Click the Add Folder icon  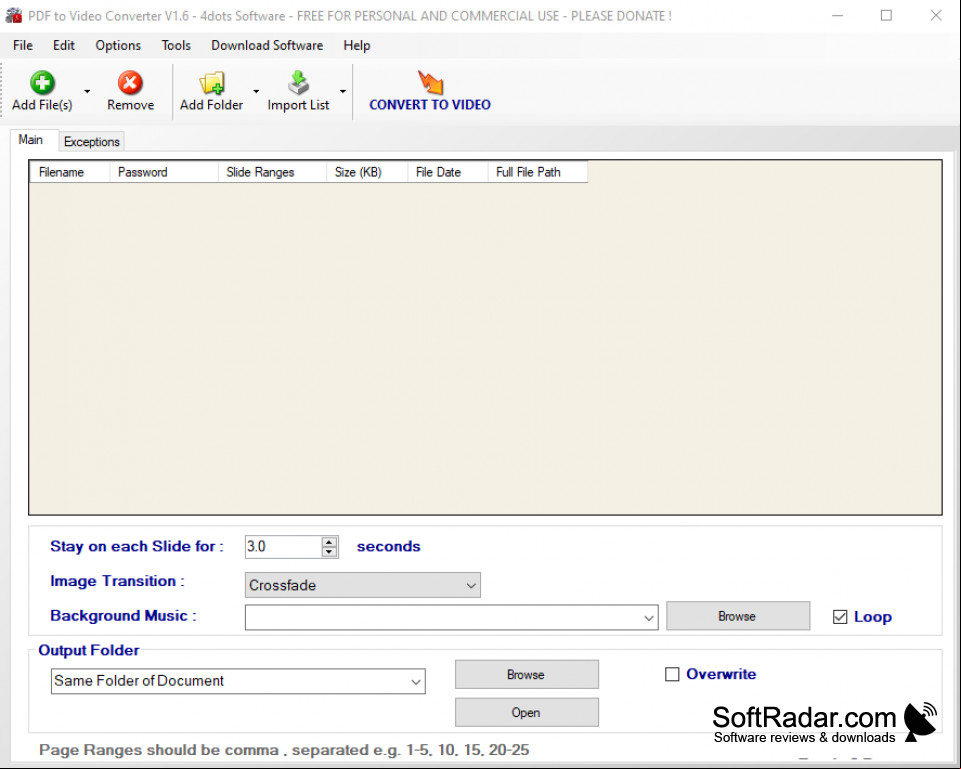[x=211, y=83]
